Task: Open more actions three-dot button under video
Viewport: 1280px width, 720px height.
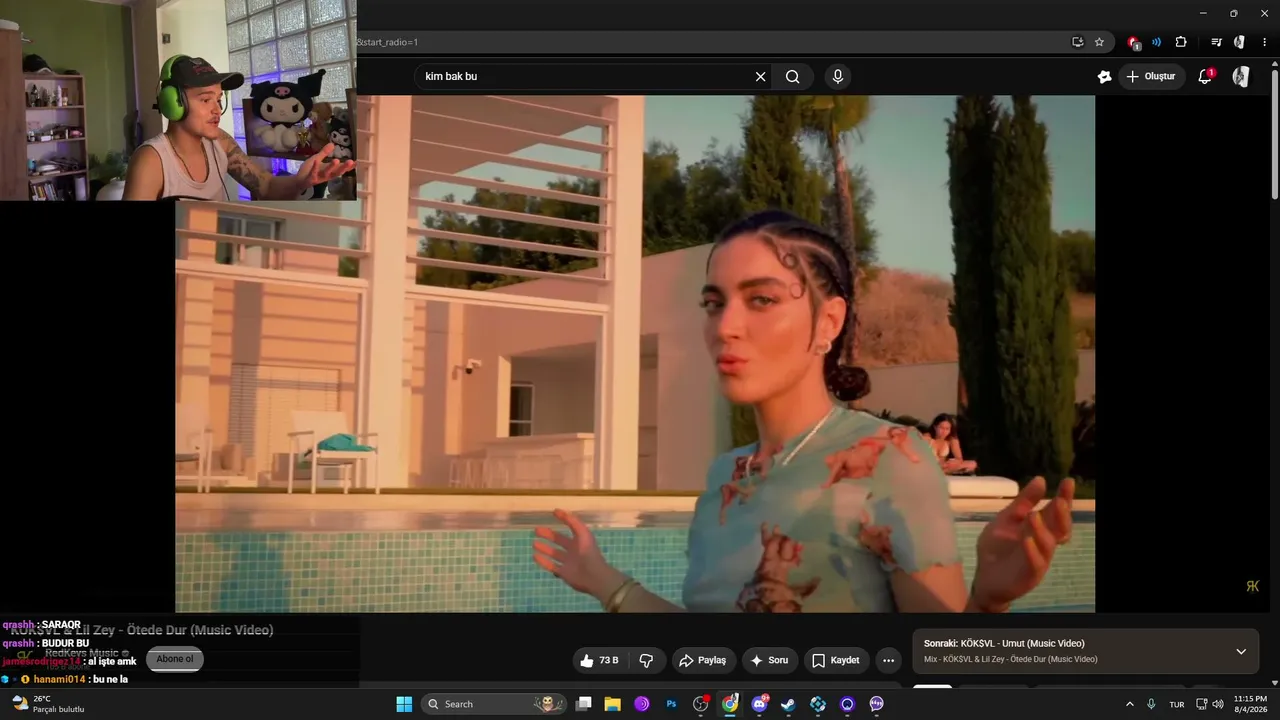Action: (x=888, y=660)
